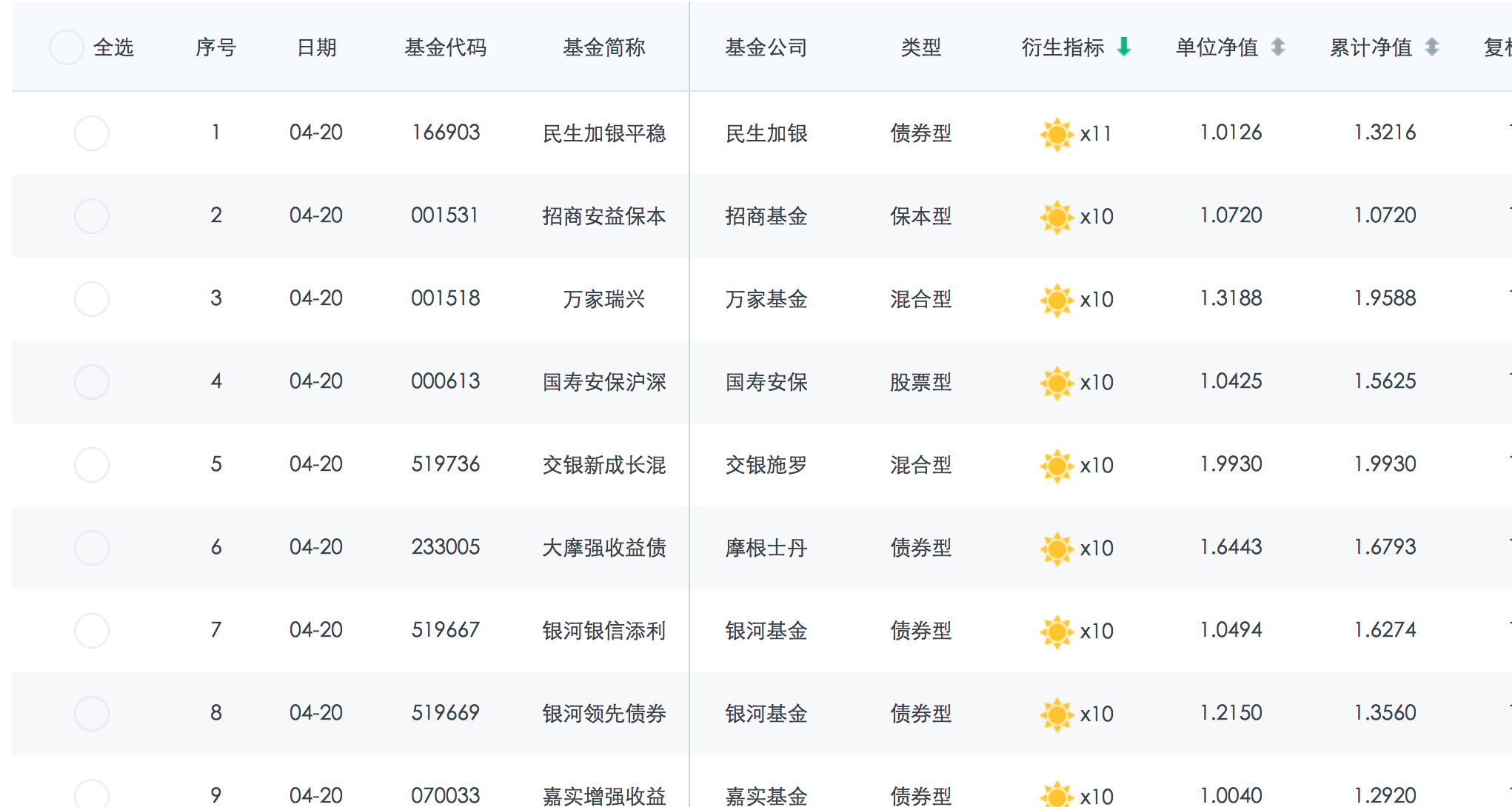1512x807 pixels.
Task: Click fund code 001518
Action: pyautogui.click(x=446, y=298)
